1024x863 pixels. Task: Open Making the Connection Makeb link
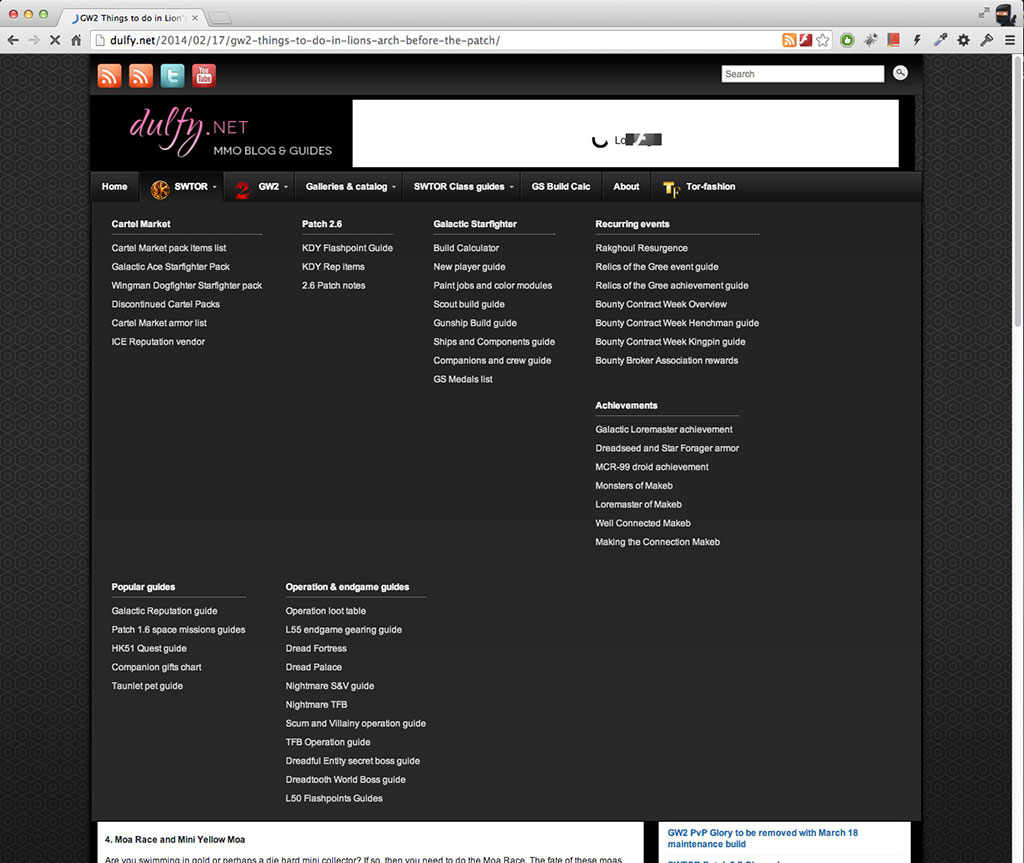coord(657,542)
